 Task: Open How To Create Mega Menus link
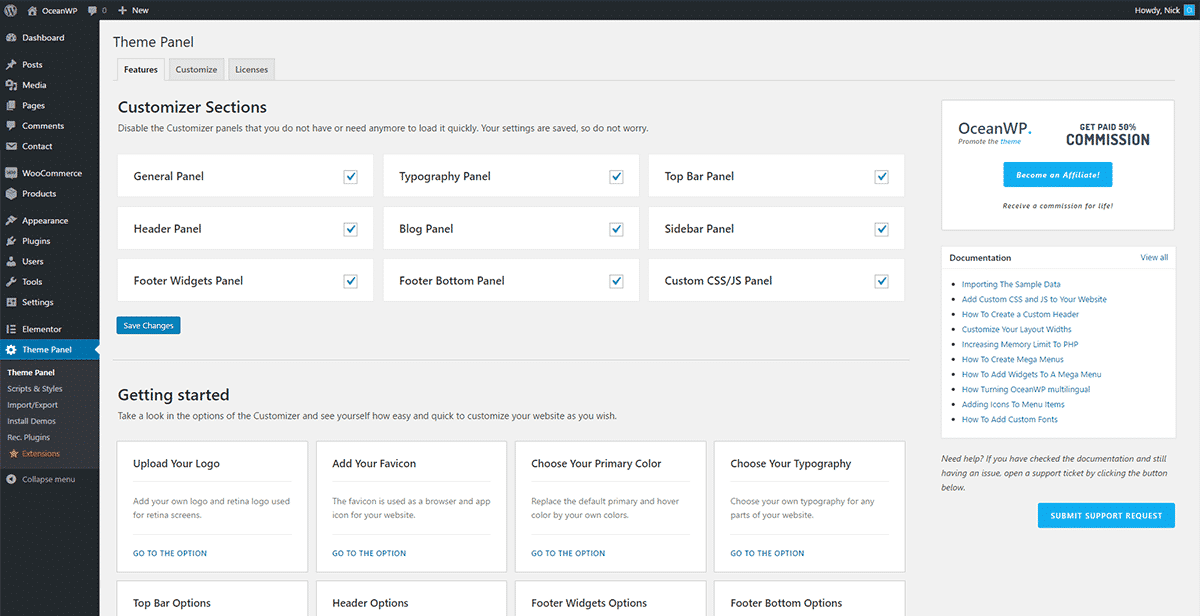point(1013,360)
